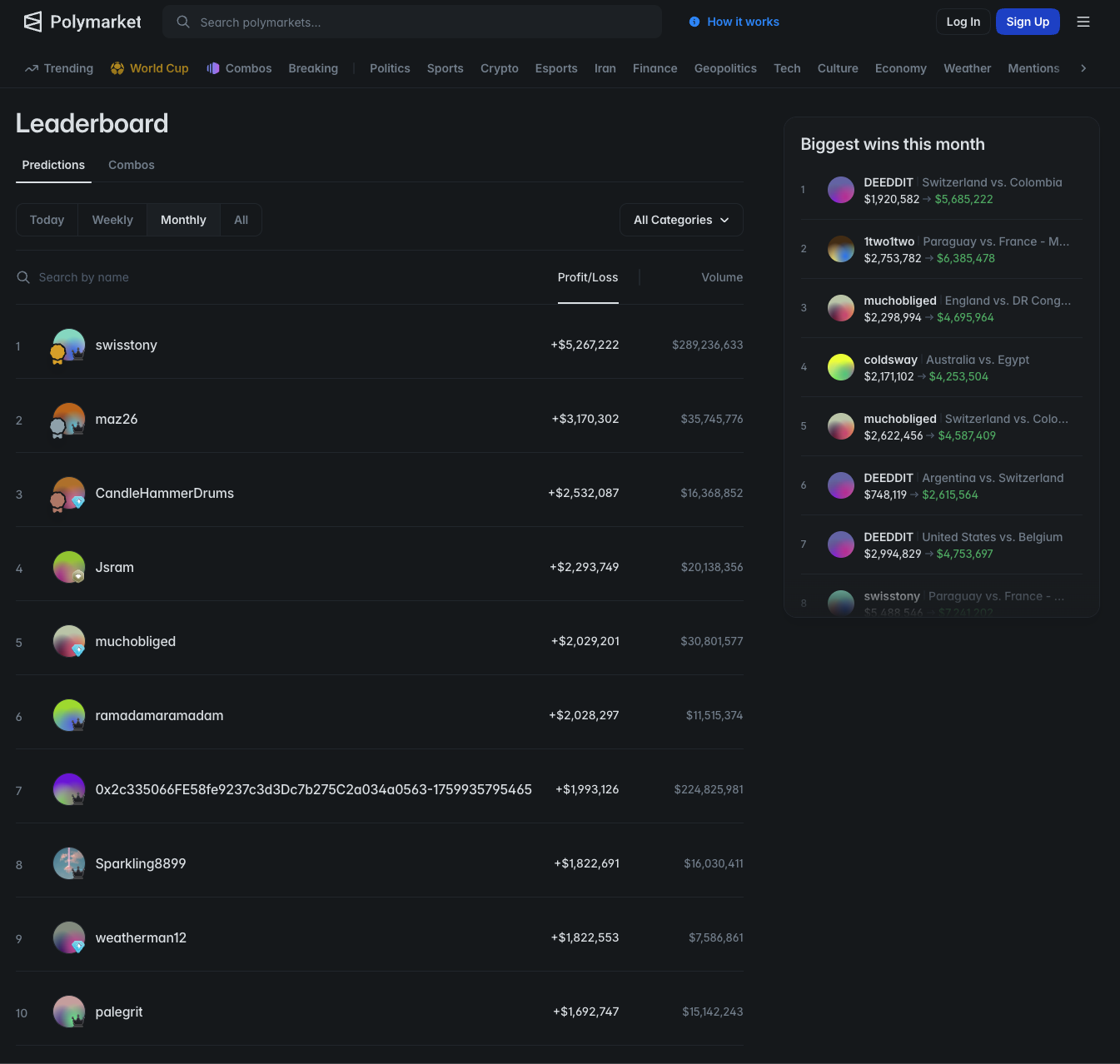Select the Monthly time filter
Image resolution: width=1120 pixels, height=1064 pixels.
coord(183,220)
